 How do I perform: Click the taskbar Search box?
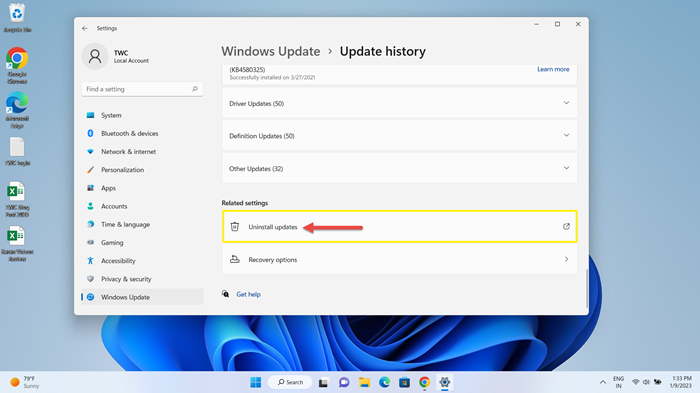tap(290, 382)
